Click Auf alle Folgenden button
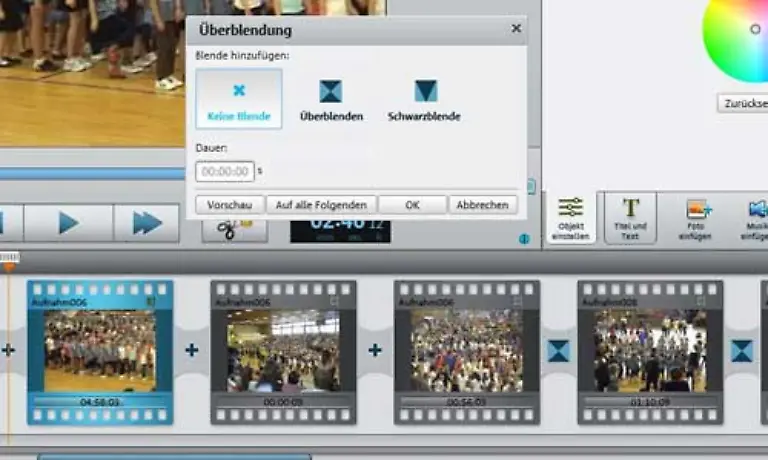 click(x=321, y=204)
